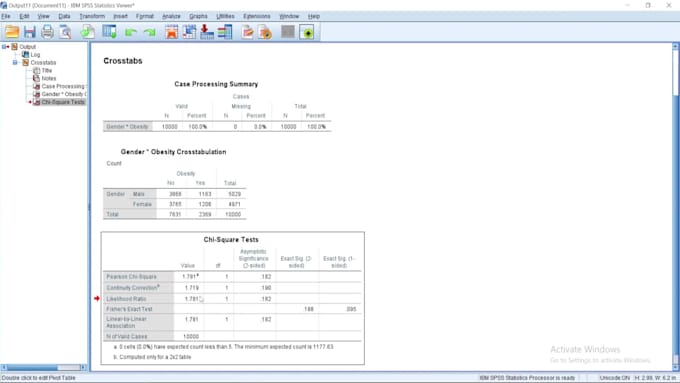Click the output pane vertical scrollbar
Screen dimensions: 680x383
(x=676, y=206)
